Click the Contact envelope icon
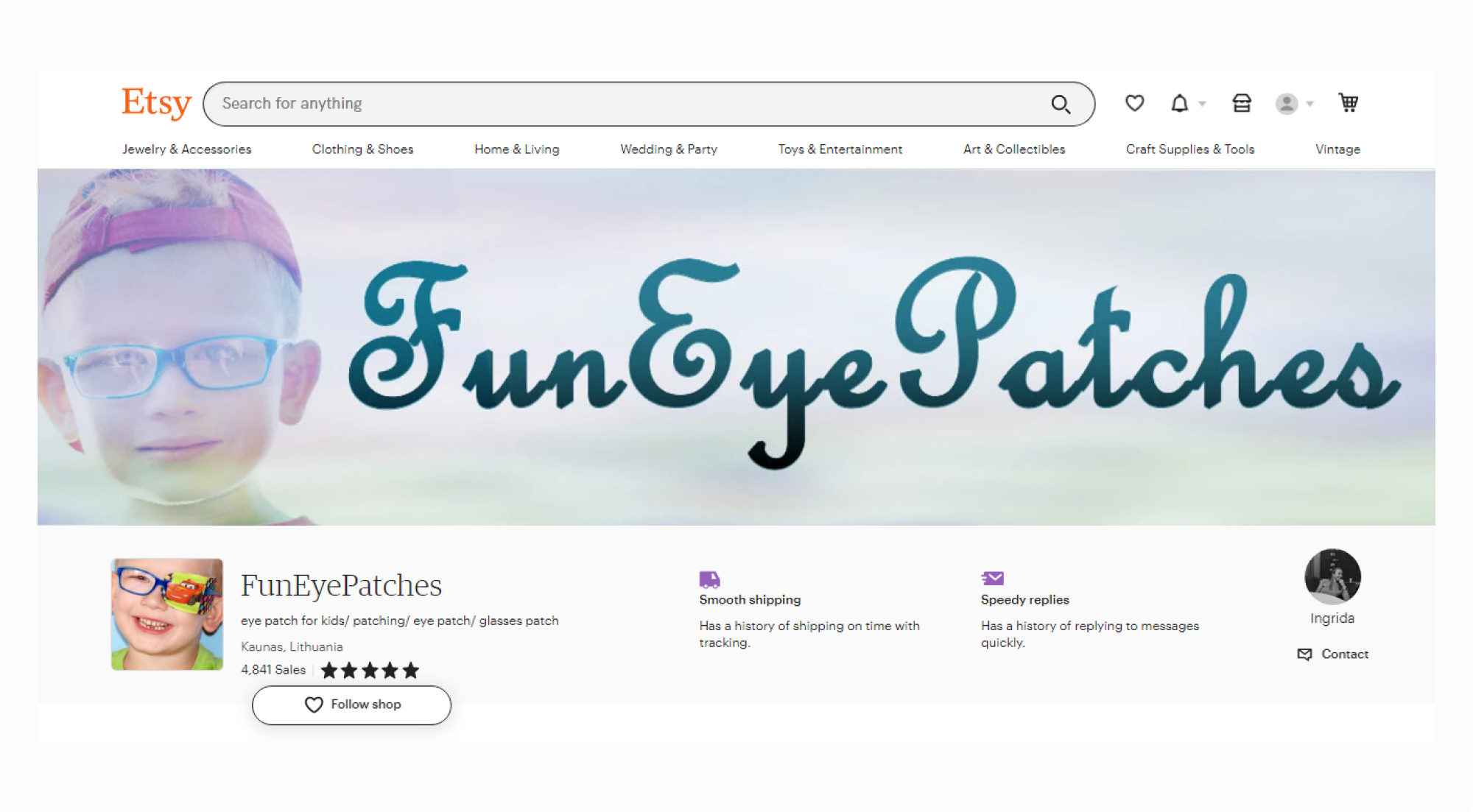 1304,654
